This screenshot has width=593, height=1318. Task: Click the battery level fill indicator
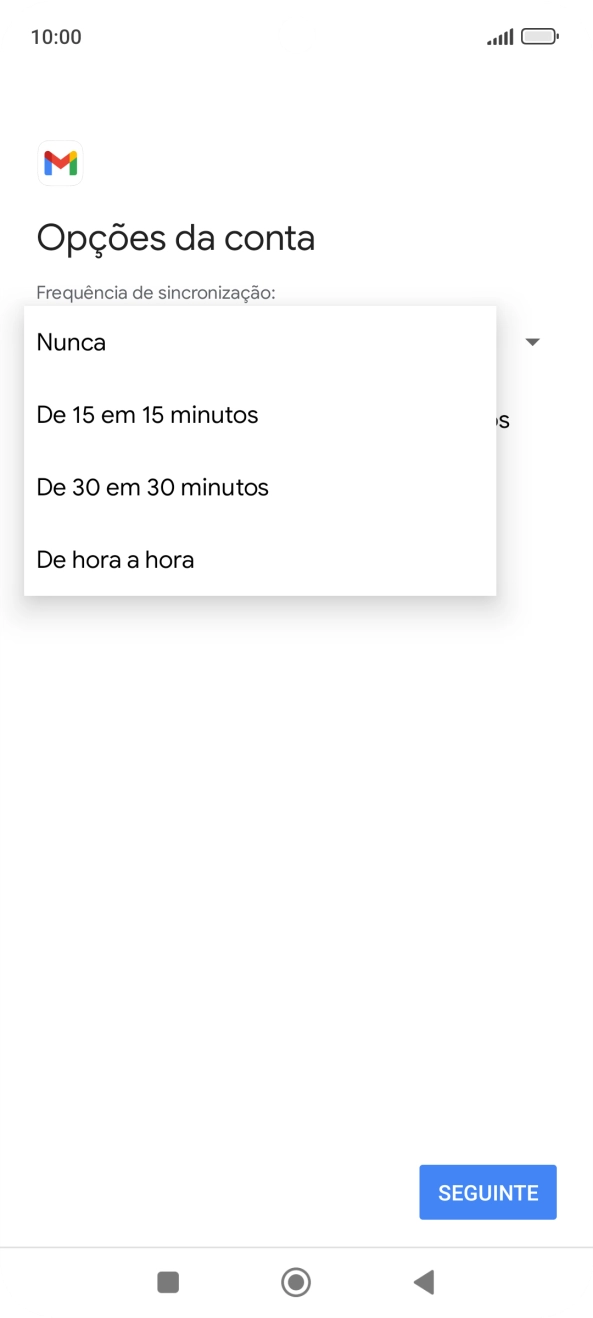click(538, 36)
